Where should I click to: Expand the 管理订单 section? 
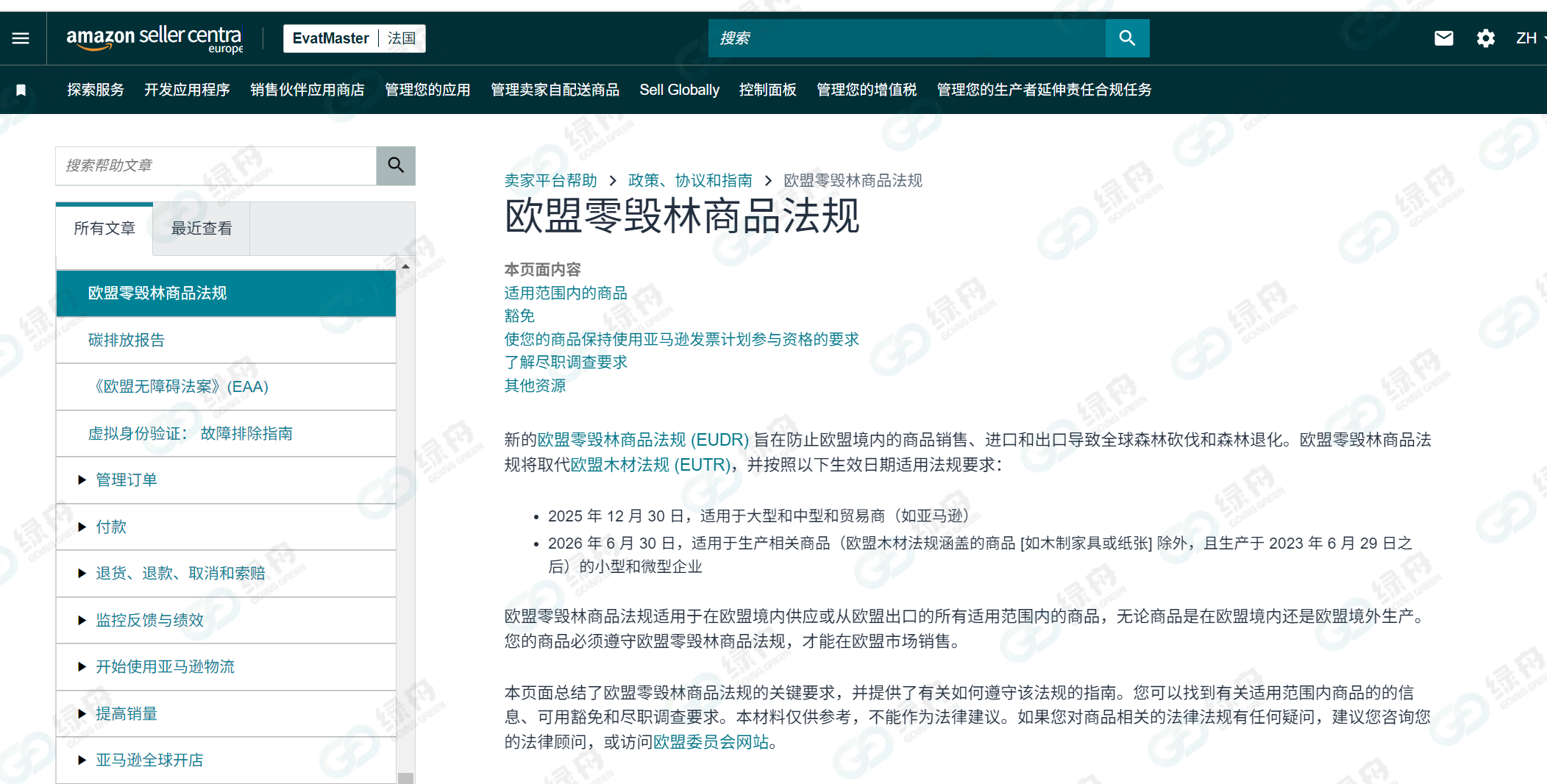[127, 480]
